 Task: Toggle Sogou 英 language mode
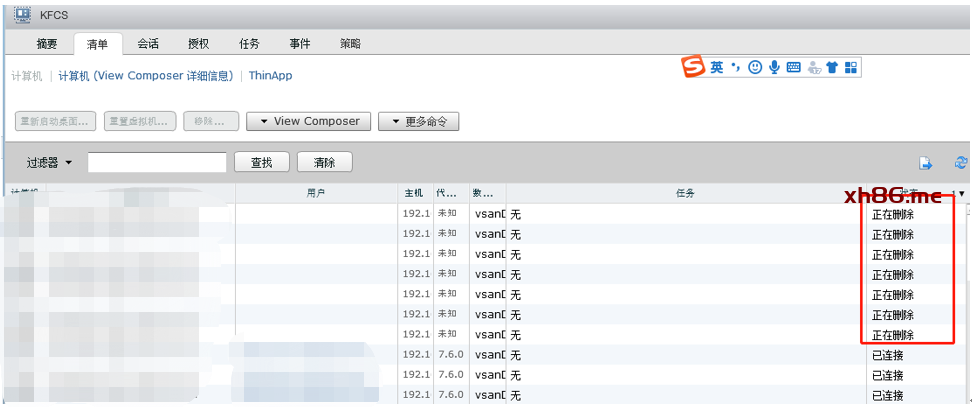pyautogui.click(x=717, y=67)
